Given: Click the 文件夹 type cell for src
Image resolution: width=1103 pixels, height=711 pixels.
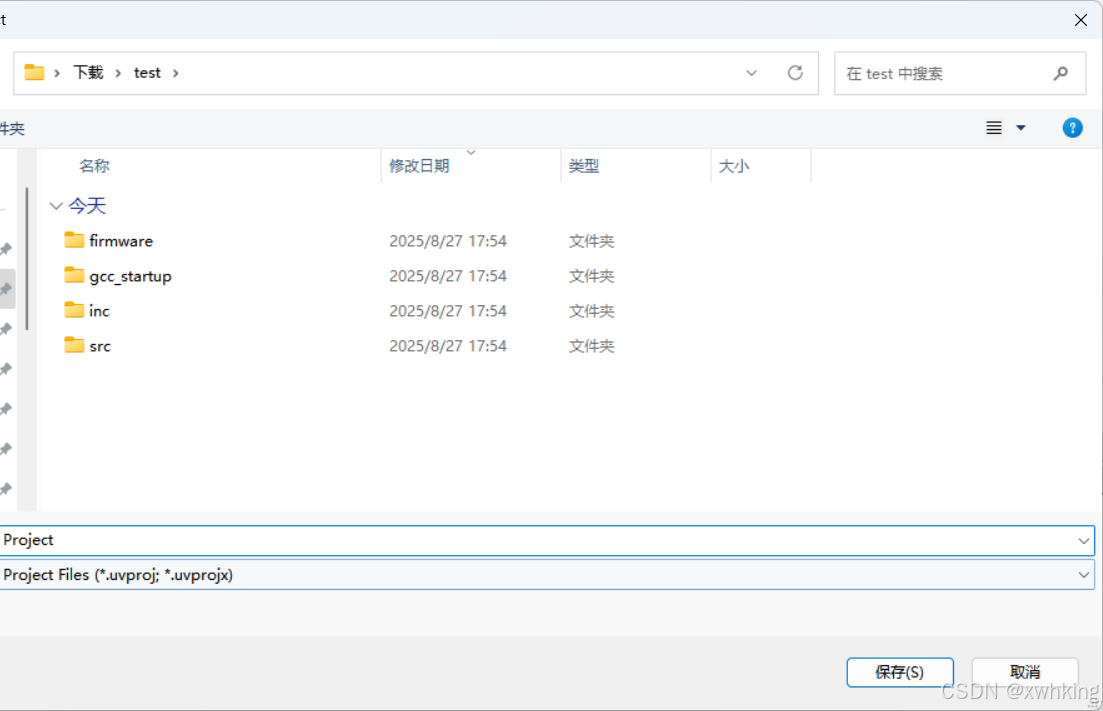Looking at the screenshot, I should pyautogui.click(x=592, y=346).
